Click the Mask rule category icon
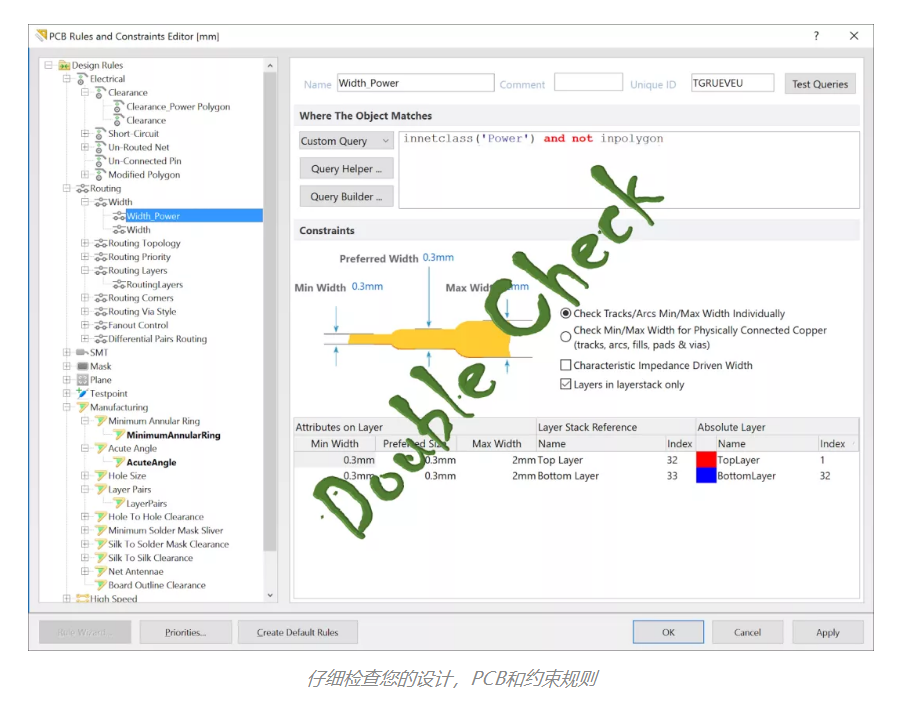 coord(82,366)
